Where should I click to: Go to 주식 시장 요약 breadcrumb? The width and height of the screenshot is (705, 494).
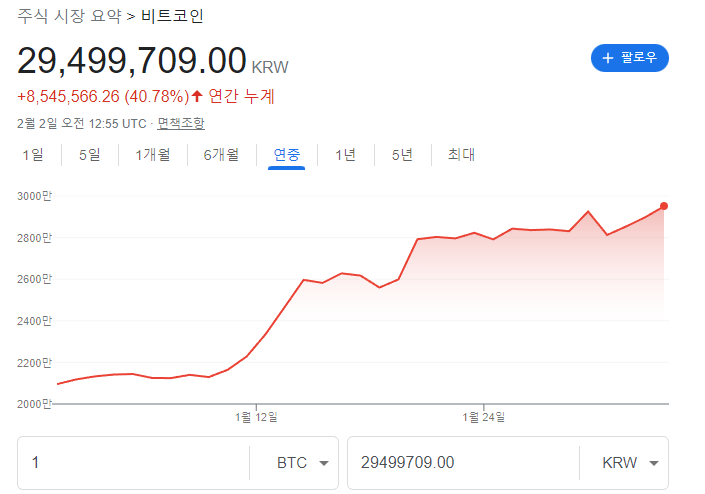(x=68, y=16)
